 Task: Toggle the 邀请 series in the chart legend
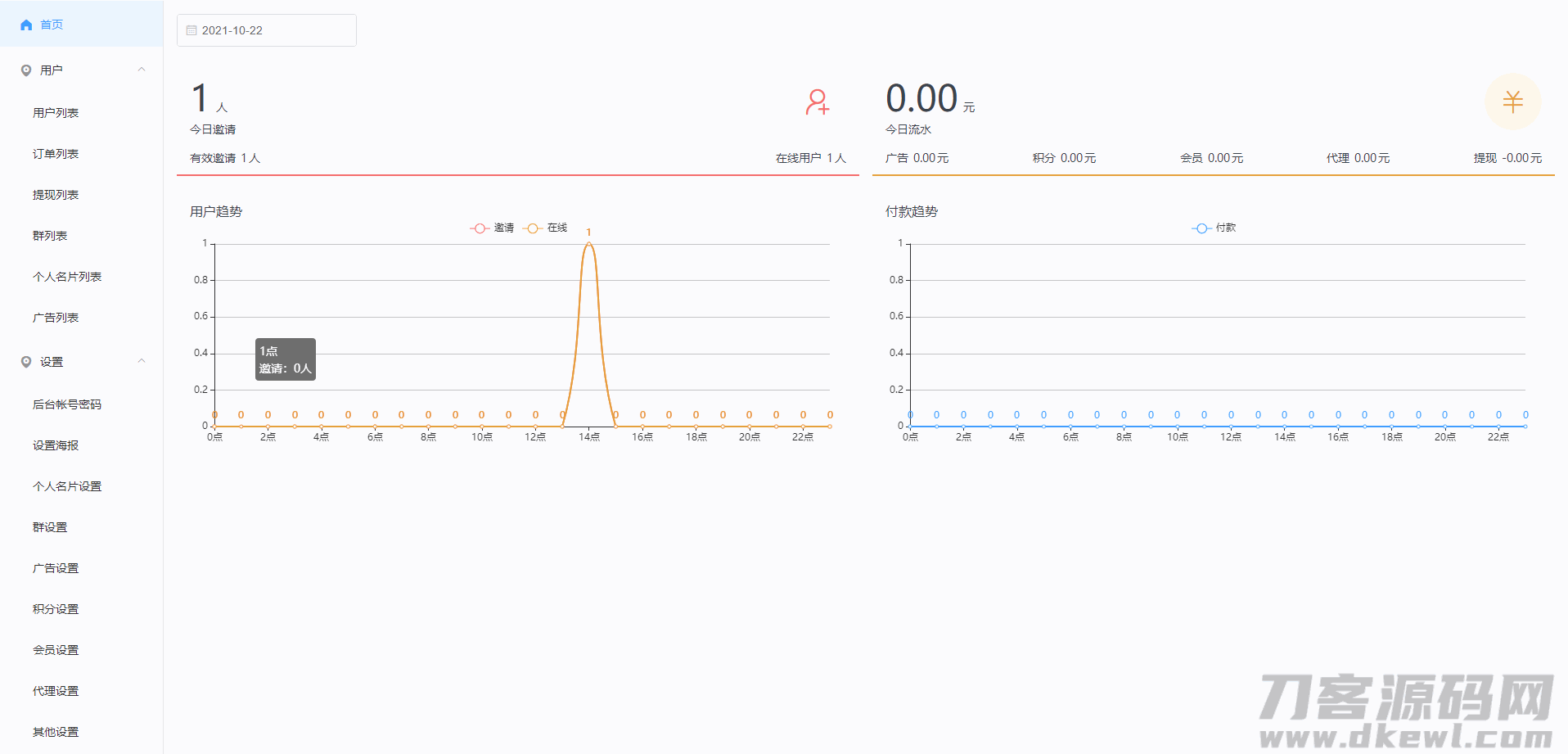(x=492, y=228)
